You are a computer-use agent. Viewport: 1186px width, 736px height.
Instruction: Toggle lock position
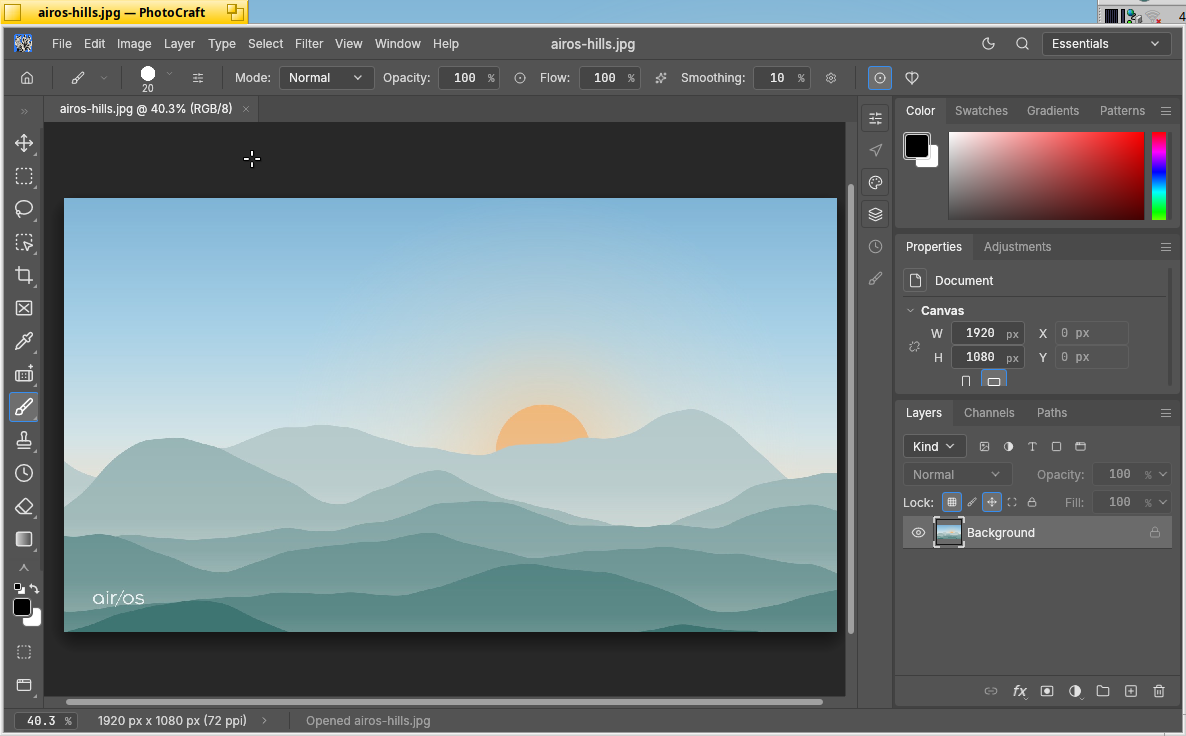pyautogui.click(x=992, y=502)
